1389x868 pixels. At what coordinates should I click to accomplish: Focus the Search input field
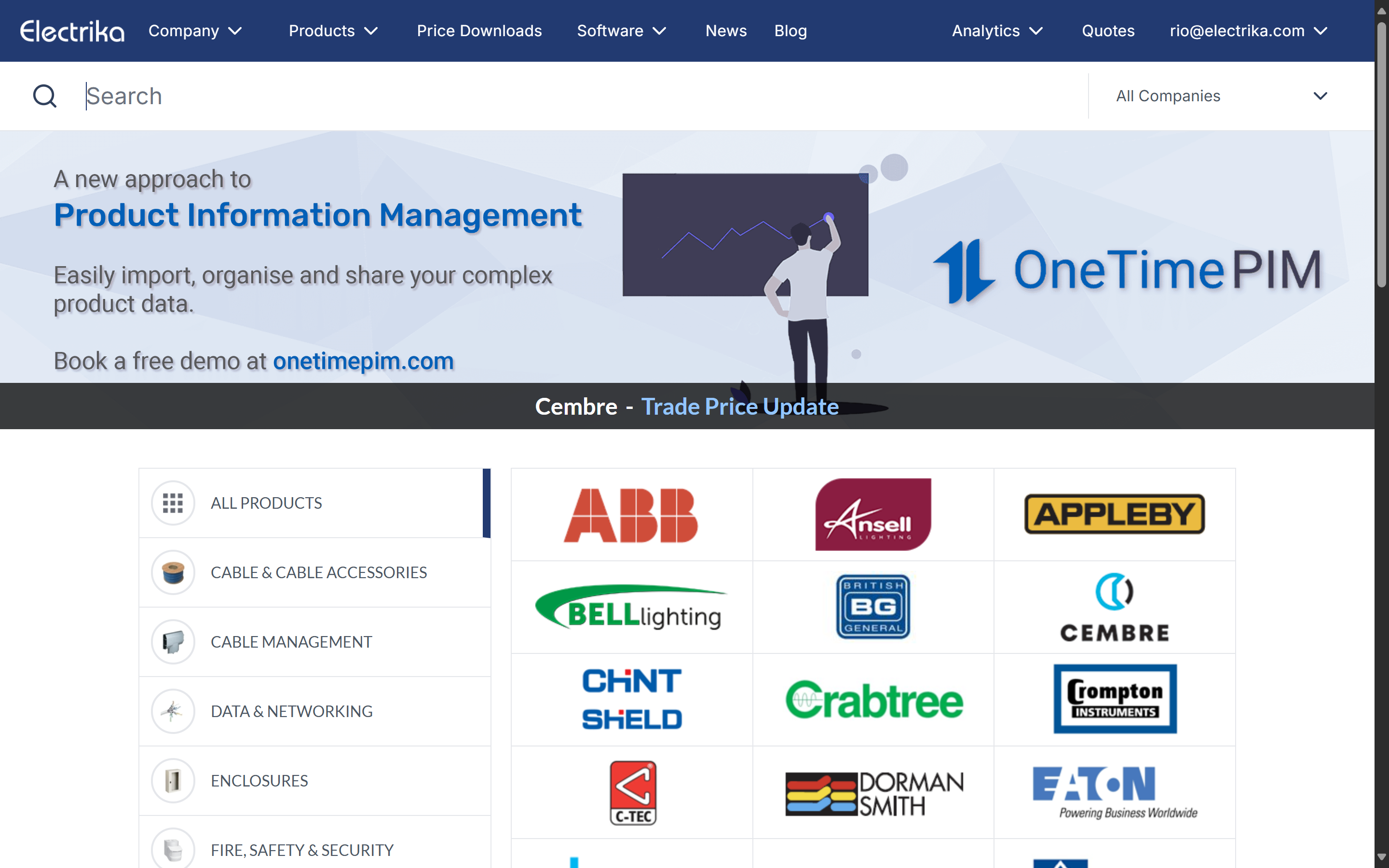click(574, 96)
